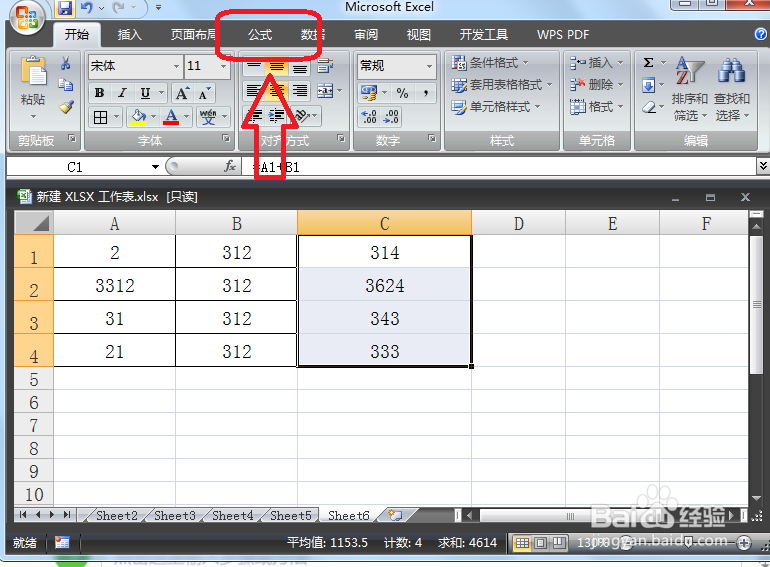770x567 pixels.
Task: Open number format dropdown 常规
Action: click(x=429, y=66)
